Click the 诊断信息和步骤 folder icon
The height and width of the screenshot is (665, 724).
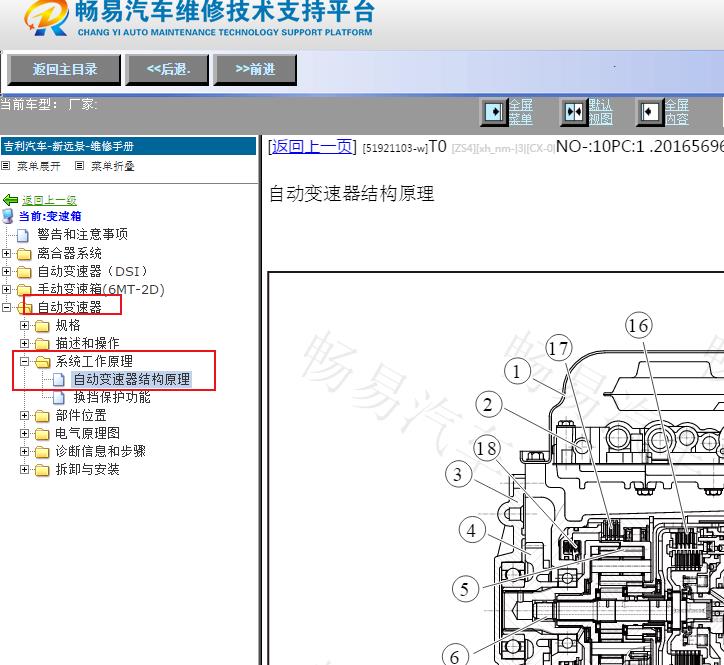pos(42,452)
